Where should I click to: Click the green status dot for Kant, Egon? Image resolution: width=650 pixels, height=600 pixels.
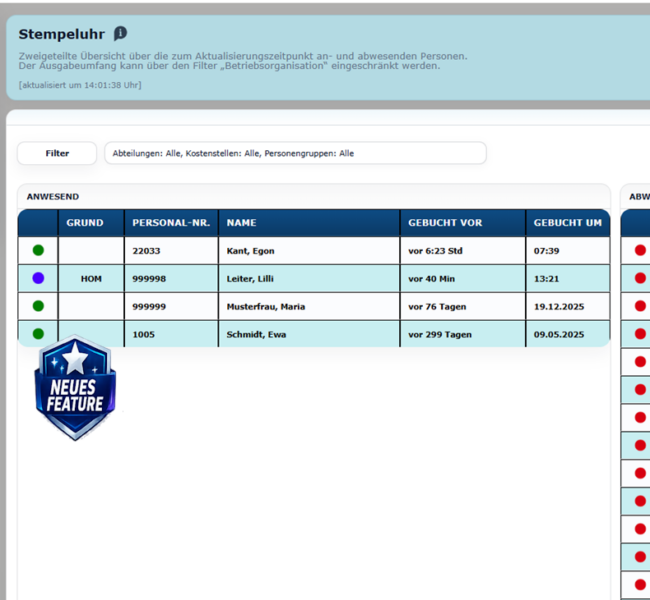[x=38, y=250]
